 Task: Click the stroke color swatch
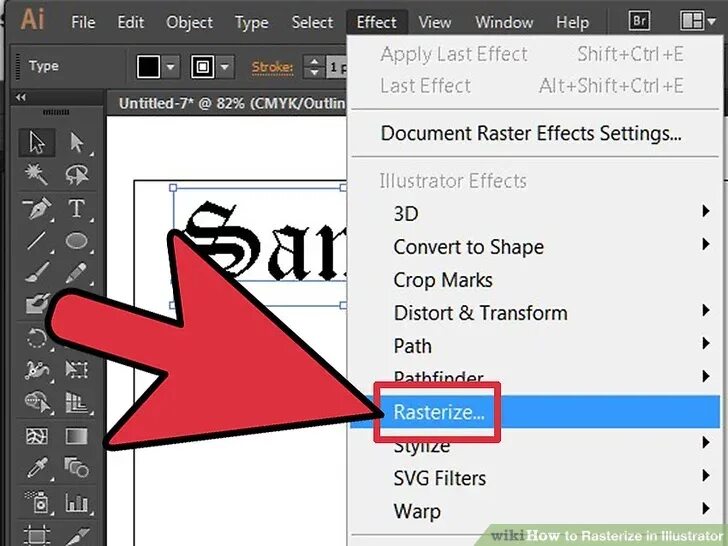pos(202,67)
